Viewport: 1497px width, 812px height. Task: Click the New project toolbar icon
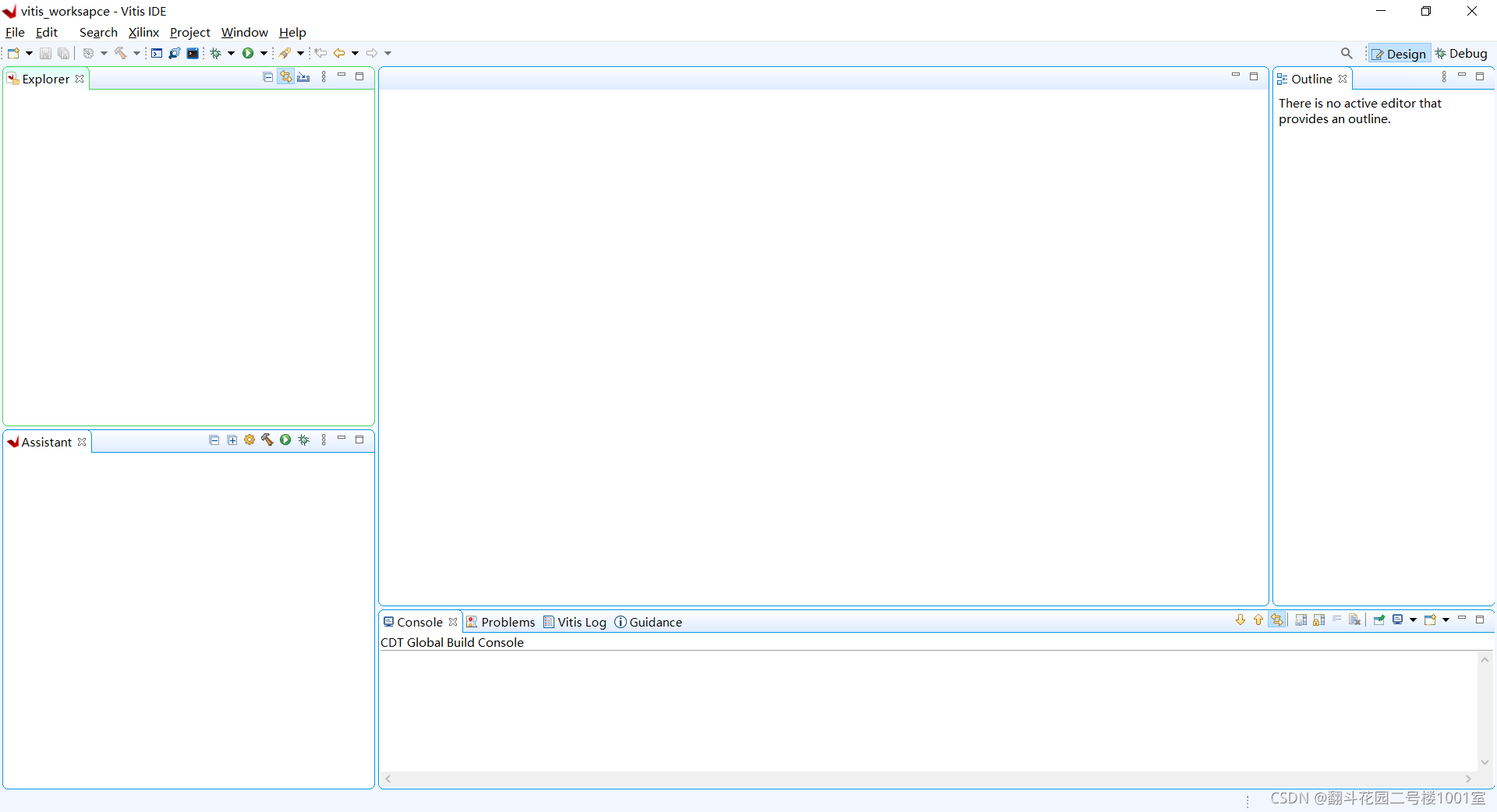(x=13, y=53)
